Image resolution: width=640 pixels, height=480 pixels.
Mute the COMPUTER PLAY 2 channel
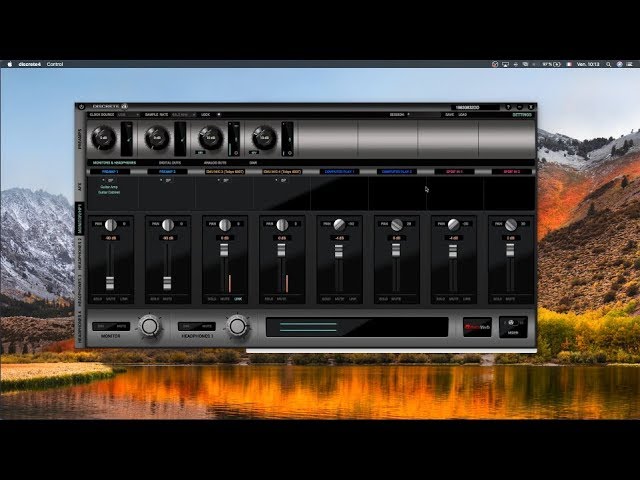(x=396, y=299)
